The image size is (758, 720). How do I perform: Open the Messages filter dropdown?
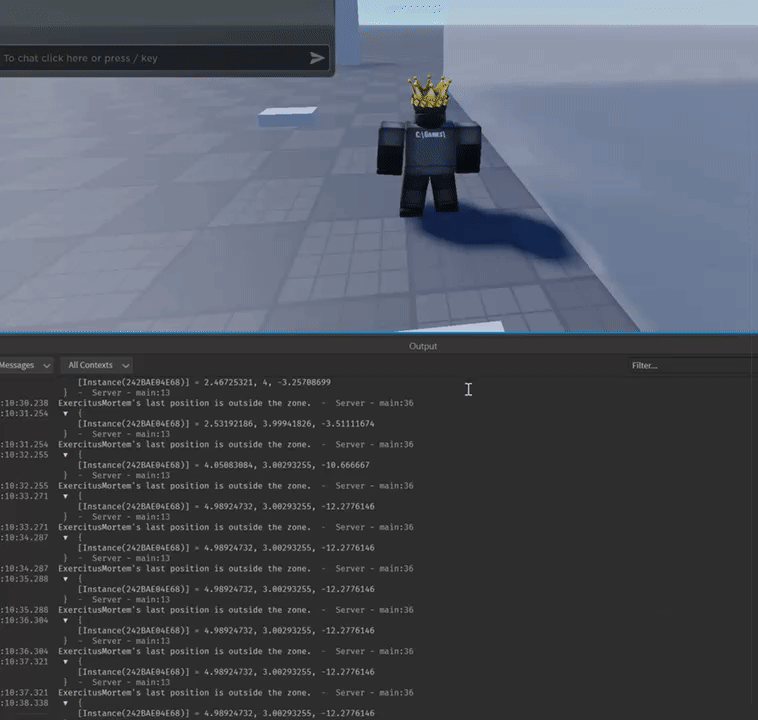(x=25, y=366)
